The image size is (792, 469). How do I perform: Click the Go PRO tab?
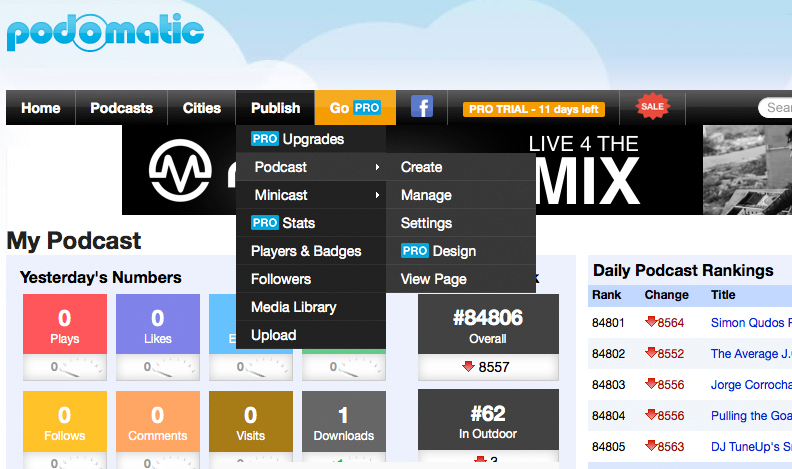tap(355, 108)
